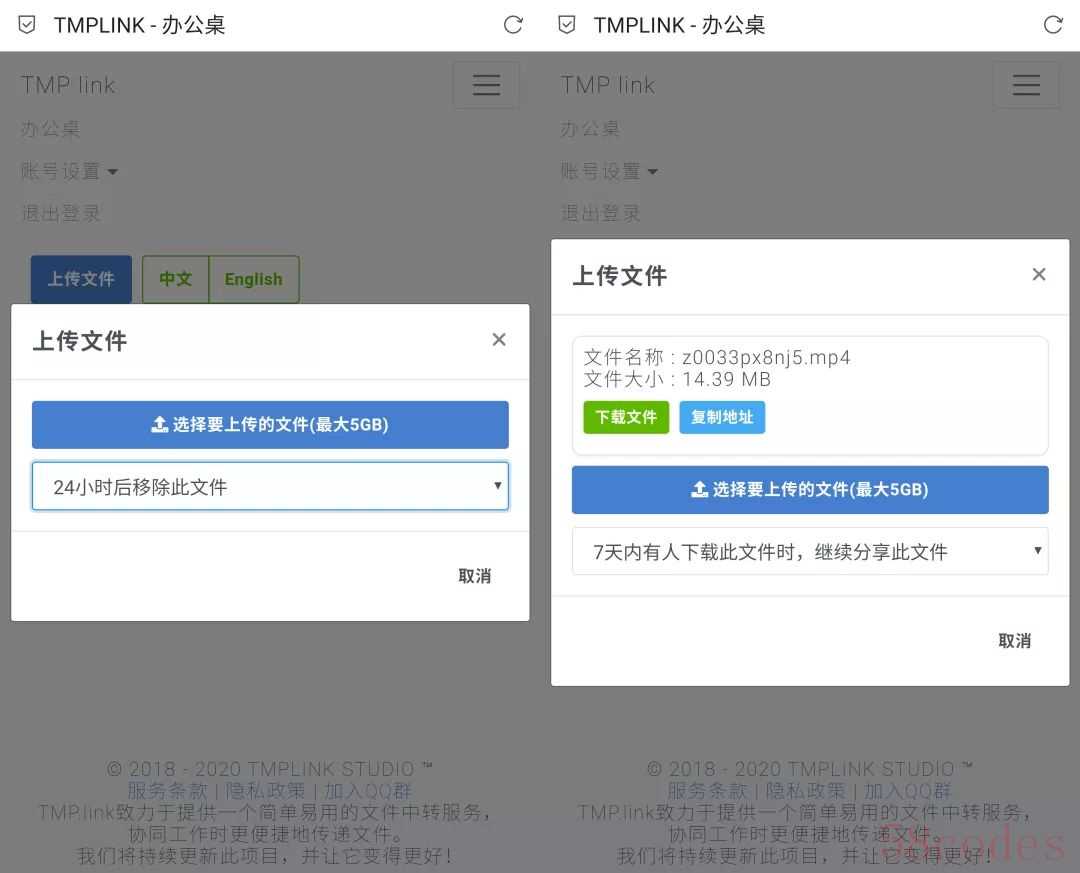Expand 账号设置 menu on right screen
Screen dimensions: 1080x873
pos(609,171)
